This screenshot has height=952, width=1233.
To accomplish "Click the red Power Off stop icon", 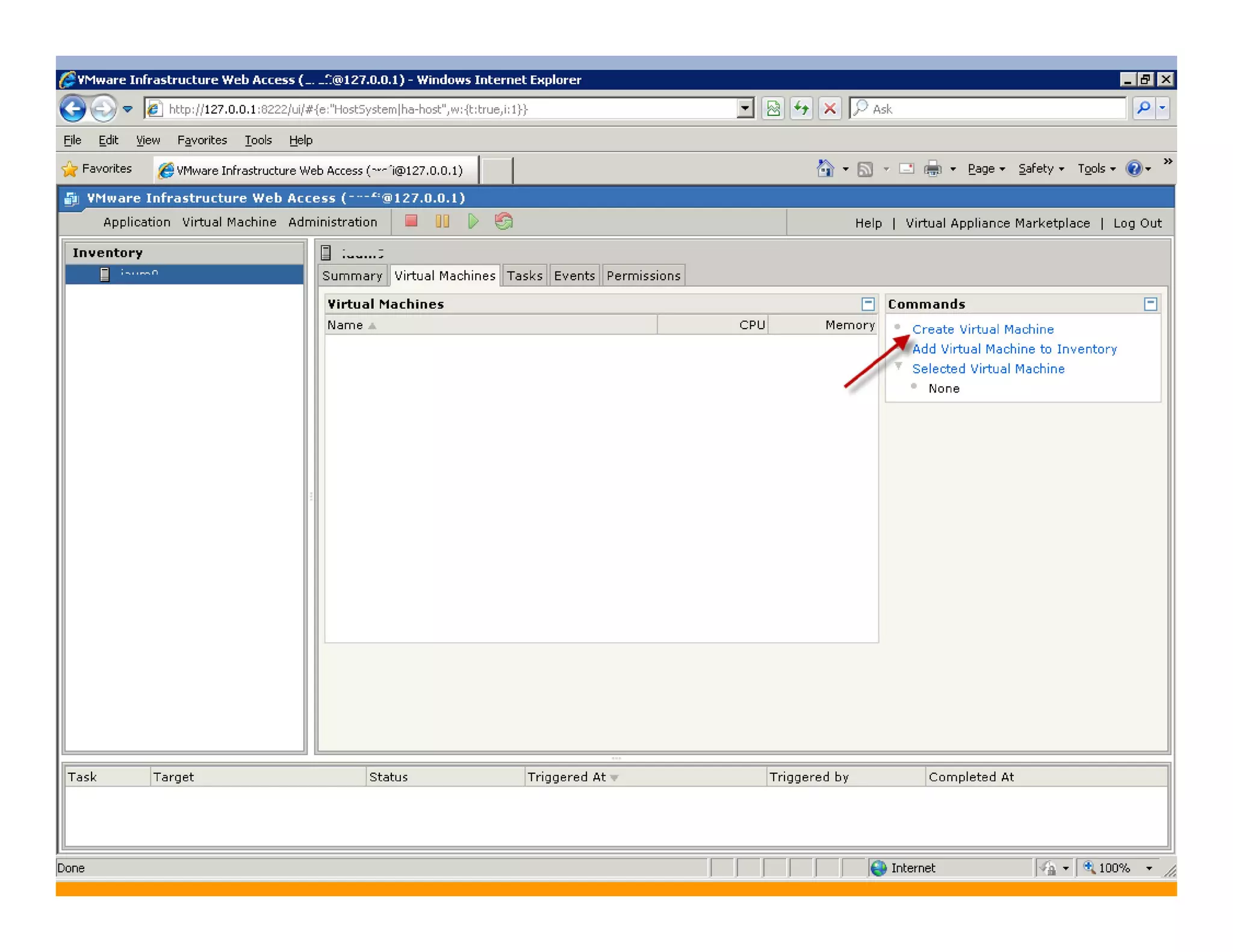I will pos(411,221).
